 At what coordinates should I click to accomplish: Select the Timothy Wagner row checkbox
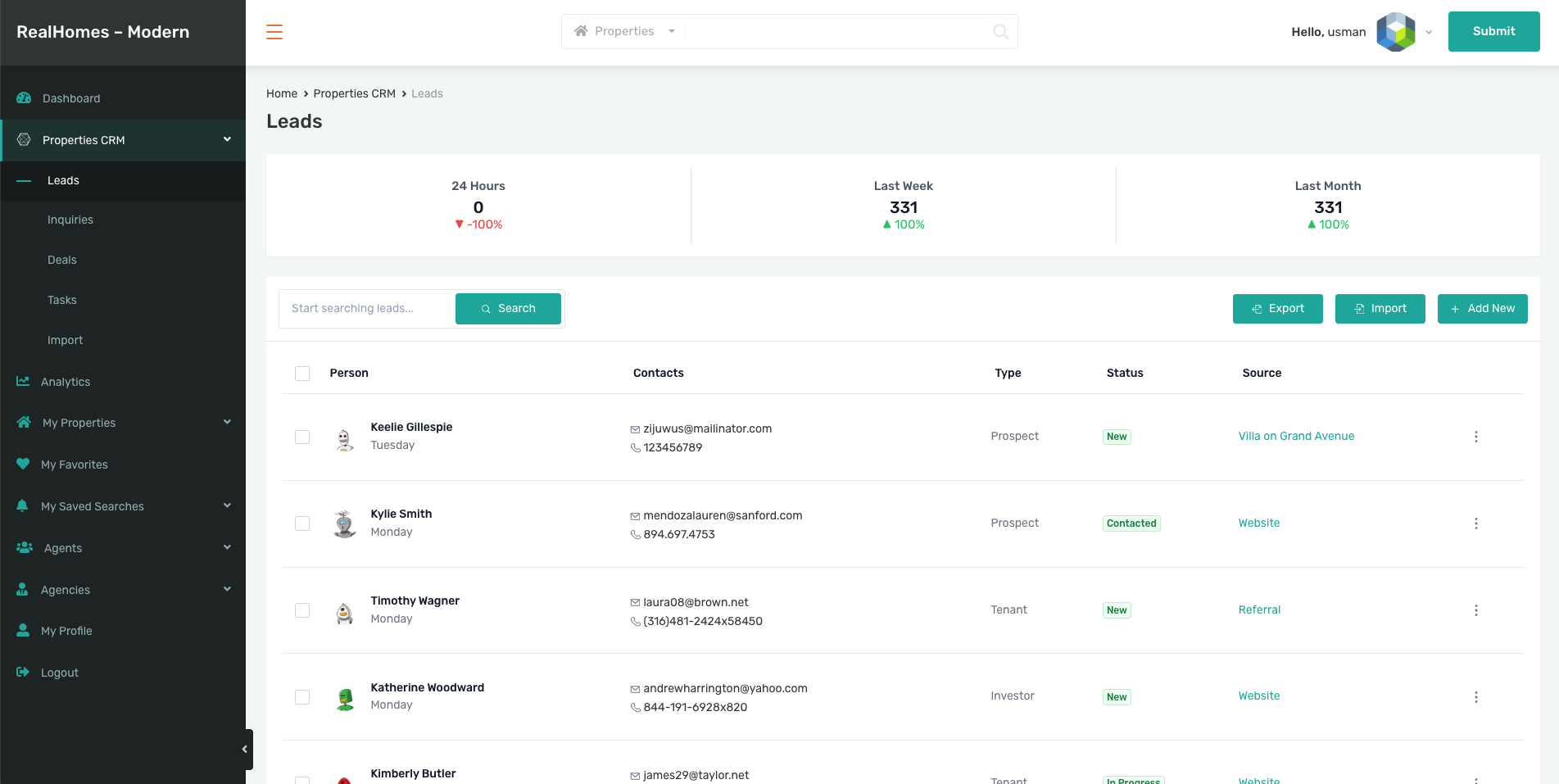[x=302, y=610]
